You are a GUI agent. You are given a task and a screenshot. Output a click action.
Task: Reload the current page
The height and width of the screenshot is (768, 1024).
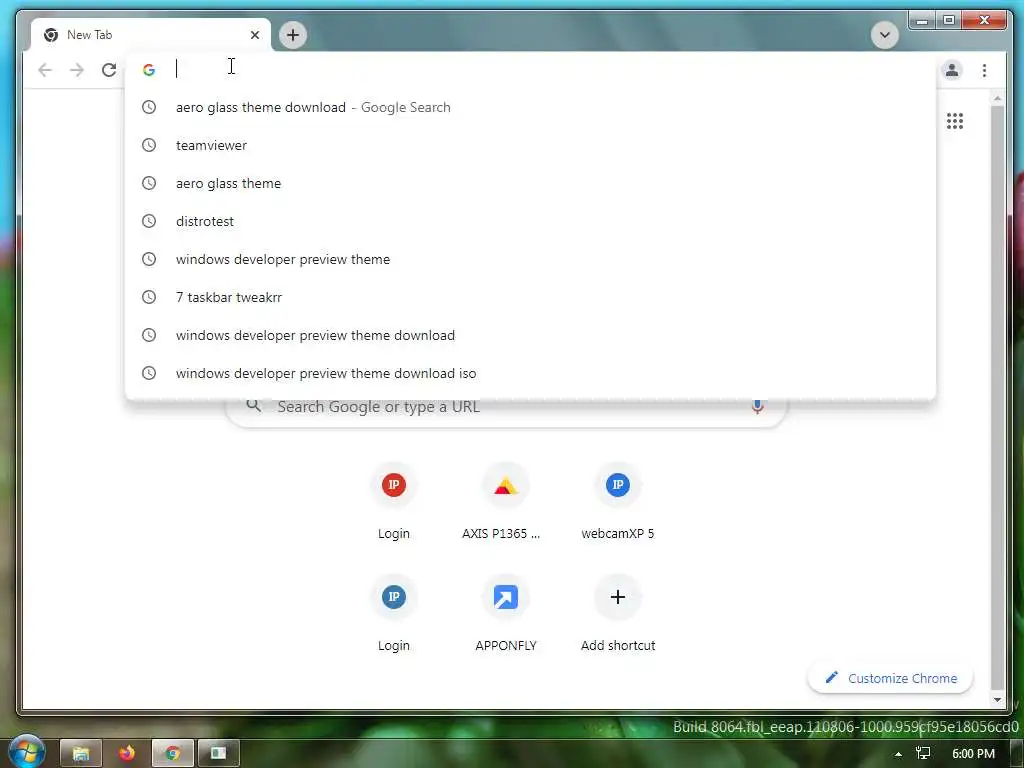click(x=109, y=70)
